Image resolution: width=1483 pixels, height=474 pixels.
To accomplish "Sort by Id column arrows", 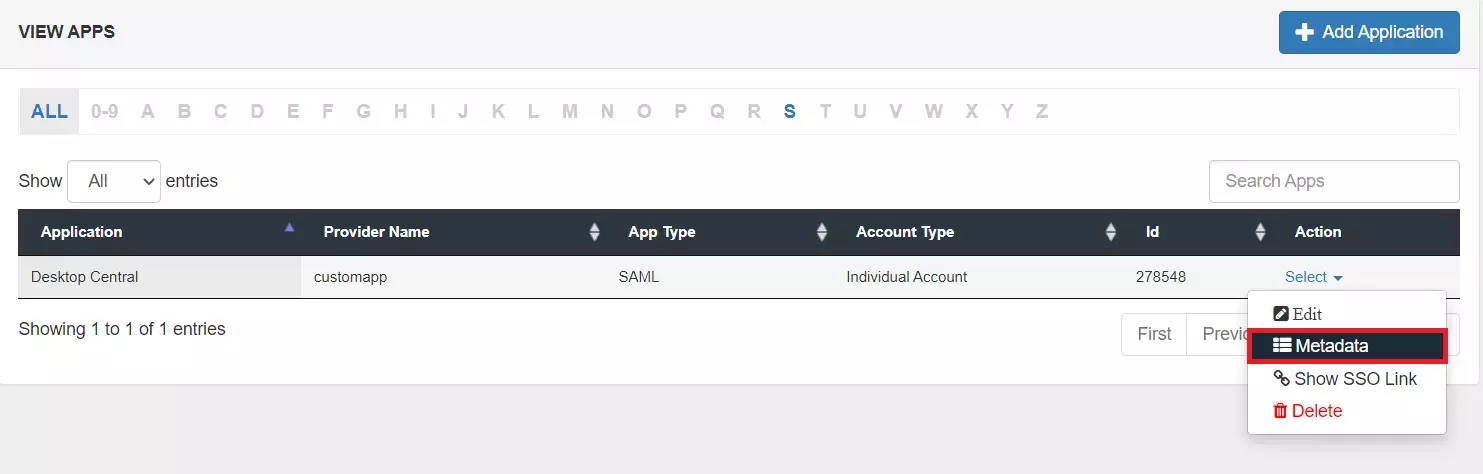I will pyautogui.click(x=1259, y=232).
